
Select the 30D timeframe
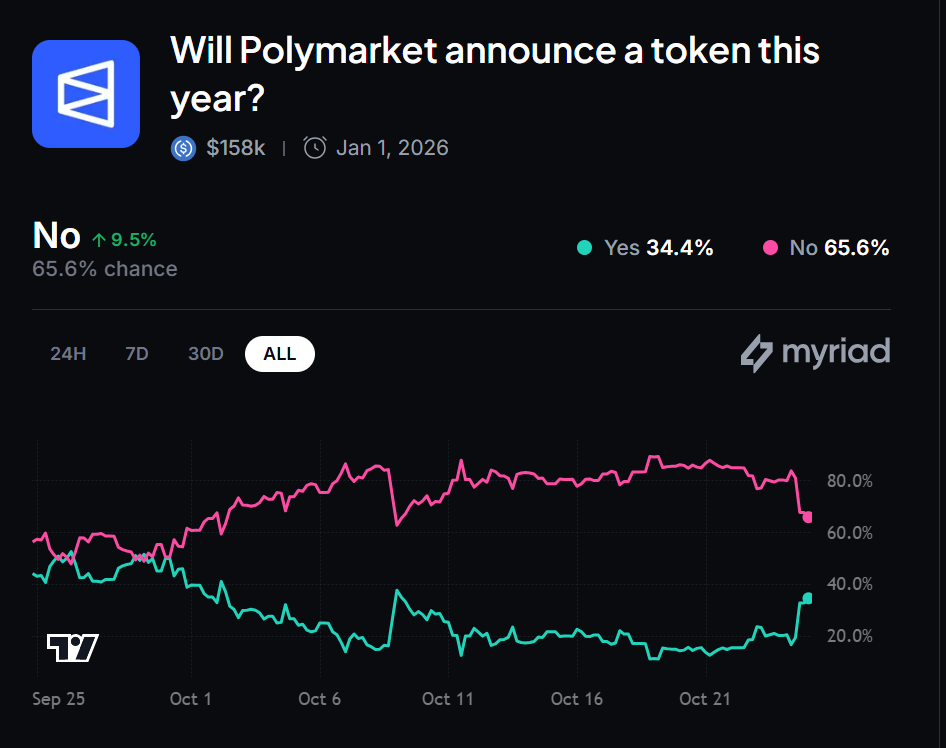point(205,353)
